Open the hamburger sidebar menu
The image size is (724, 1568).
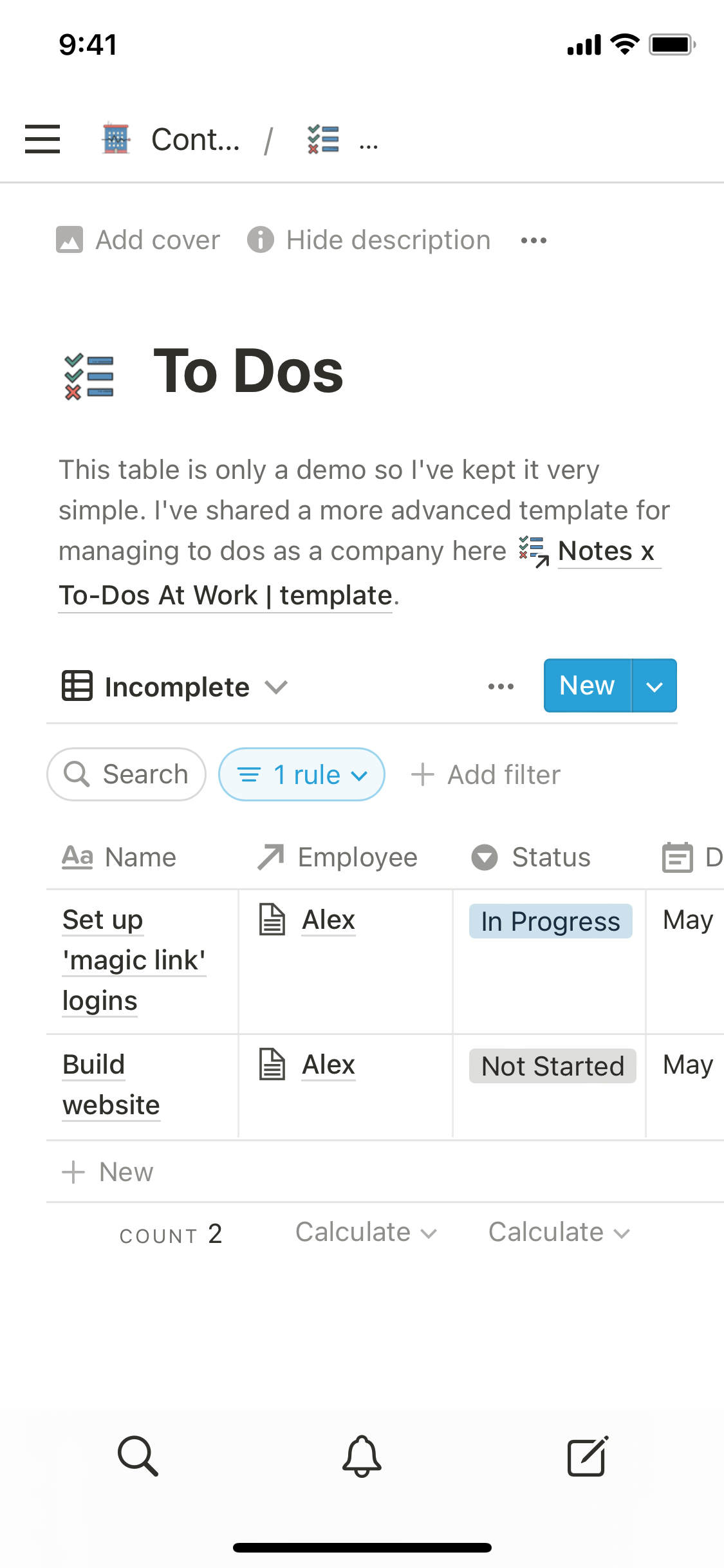42,139
